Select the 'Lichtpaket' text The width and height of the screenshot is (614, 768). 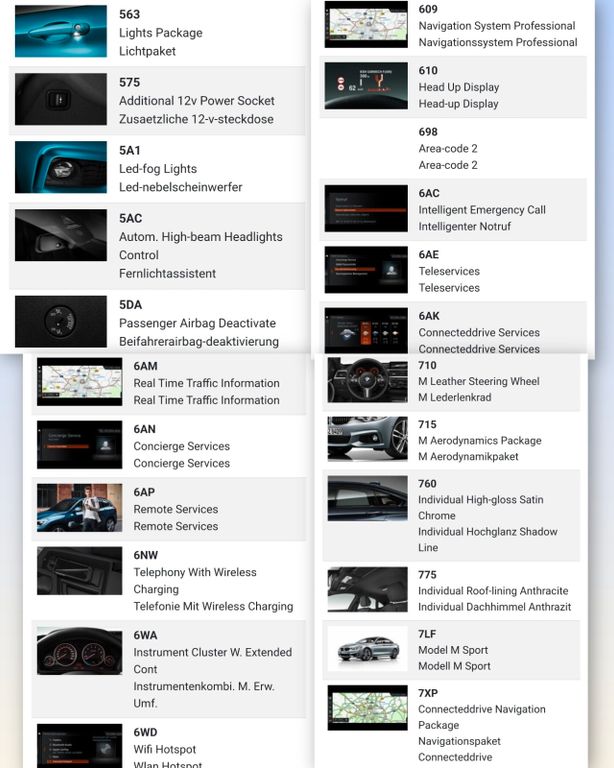(147, 51)
